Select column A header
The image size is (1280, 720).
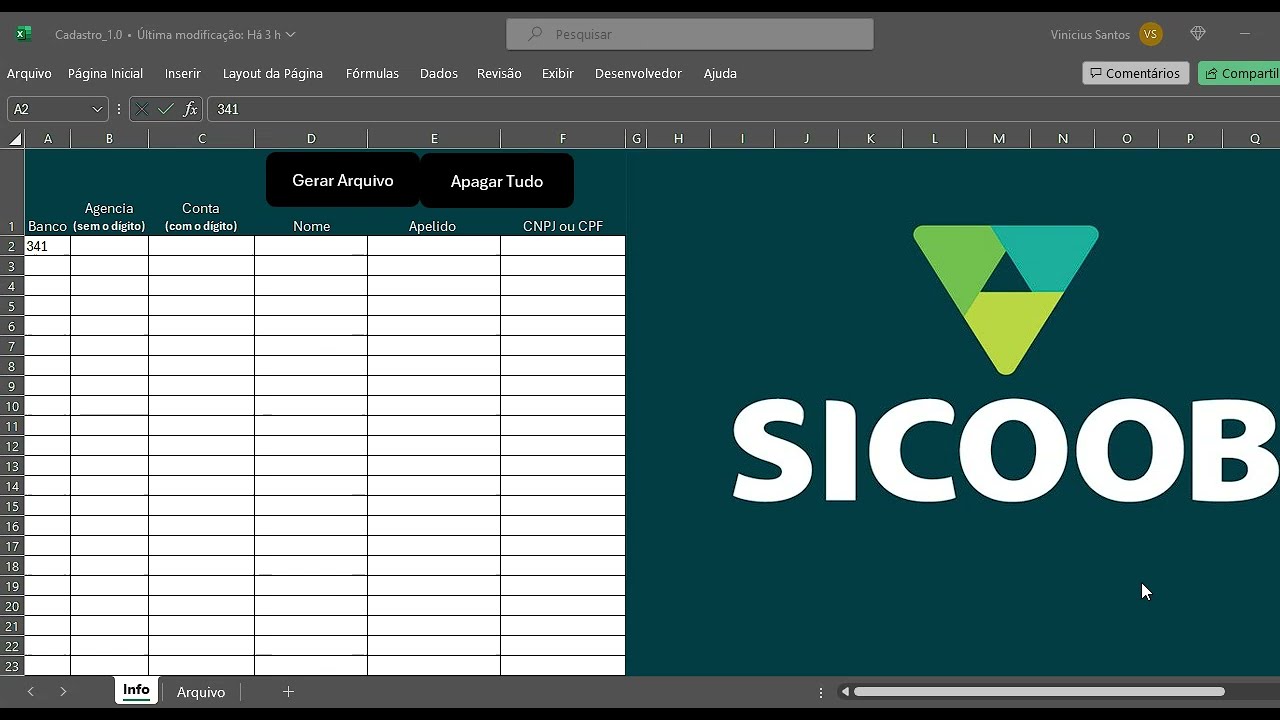click(47, 139)
